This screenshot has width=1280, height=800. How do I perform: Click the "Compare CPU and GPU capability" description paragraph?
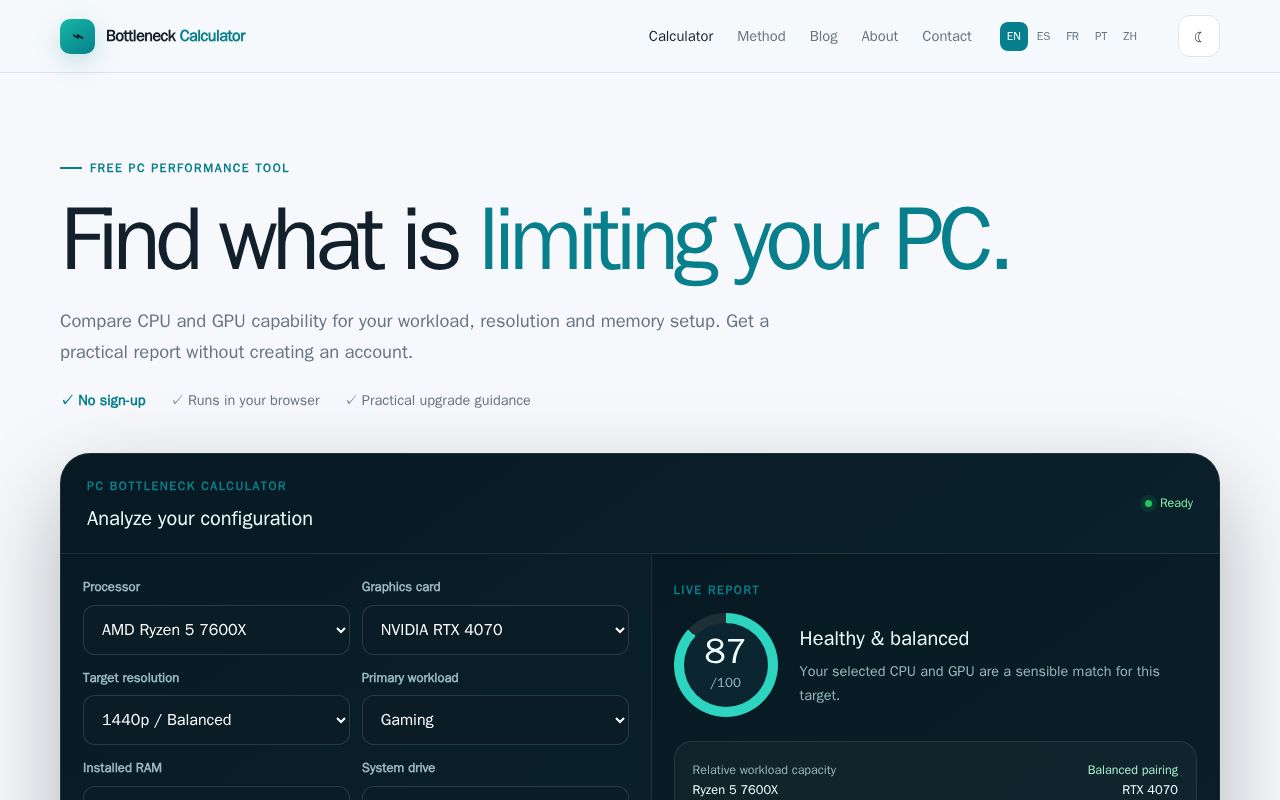(x=415, y=337)
